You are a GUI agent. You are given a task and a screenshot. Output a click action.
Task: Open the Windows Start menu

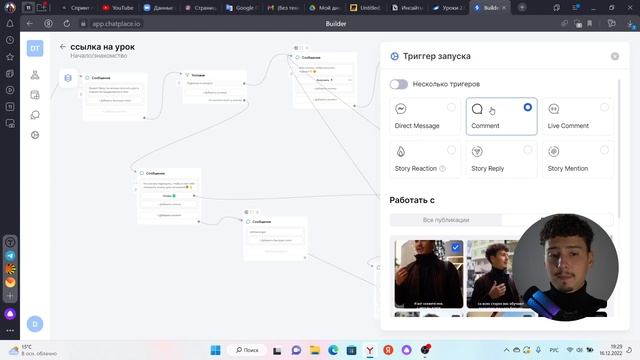(215, 350)
